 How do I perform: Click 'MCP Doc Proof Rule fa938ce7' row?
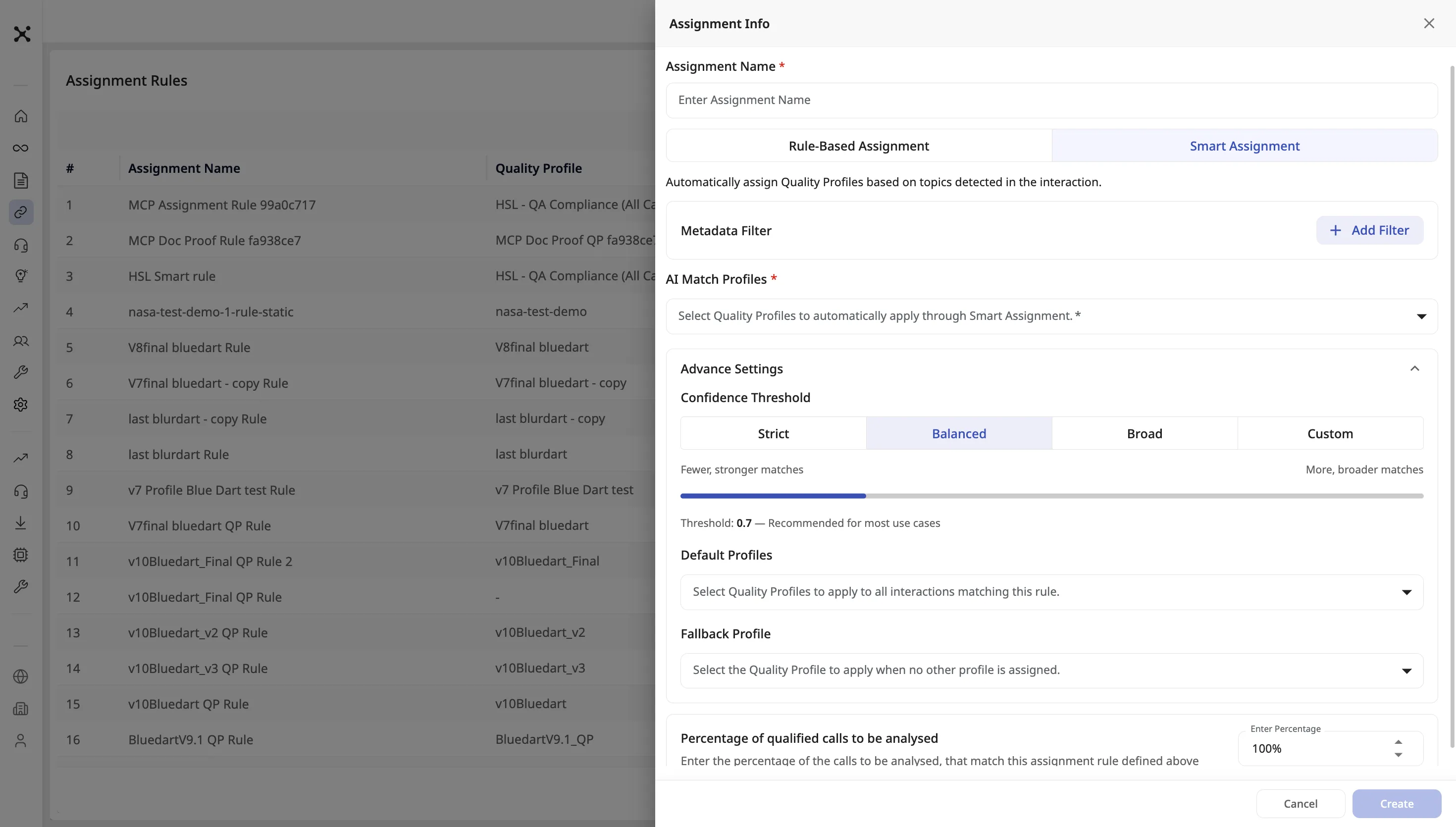coord(356,240)
